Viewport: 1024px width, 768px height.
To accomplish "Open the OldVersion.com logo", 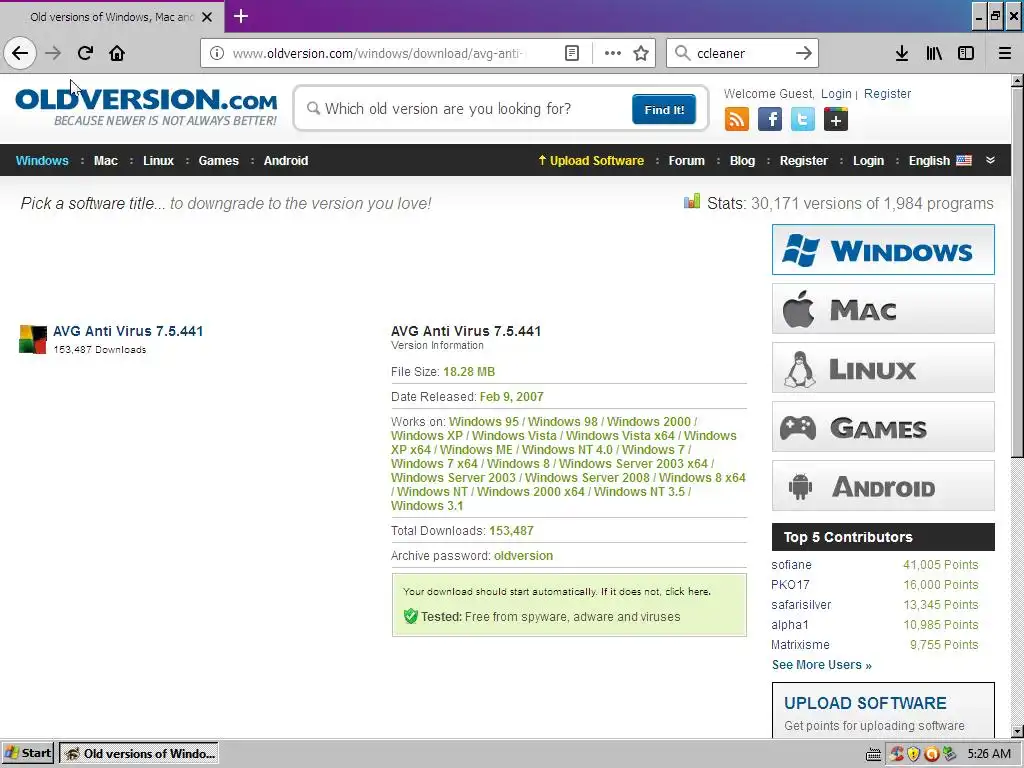I will coord(146,107).
